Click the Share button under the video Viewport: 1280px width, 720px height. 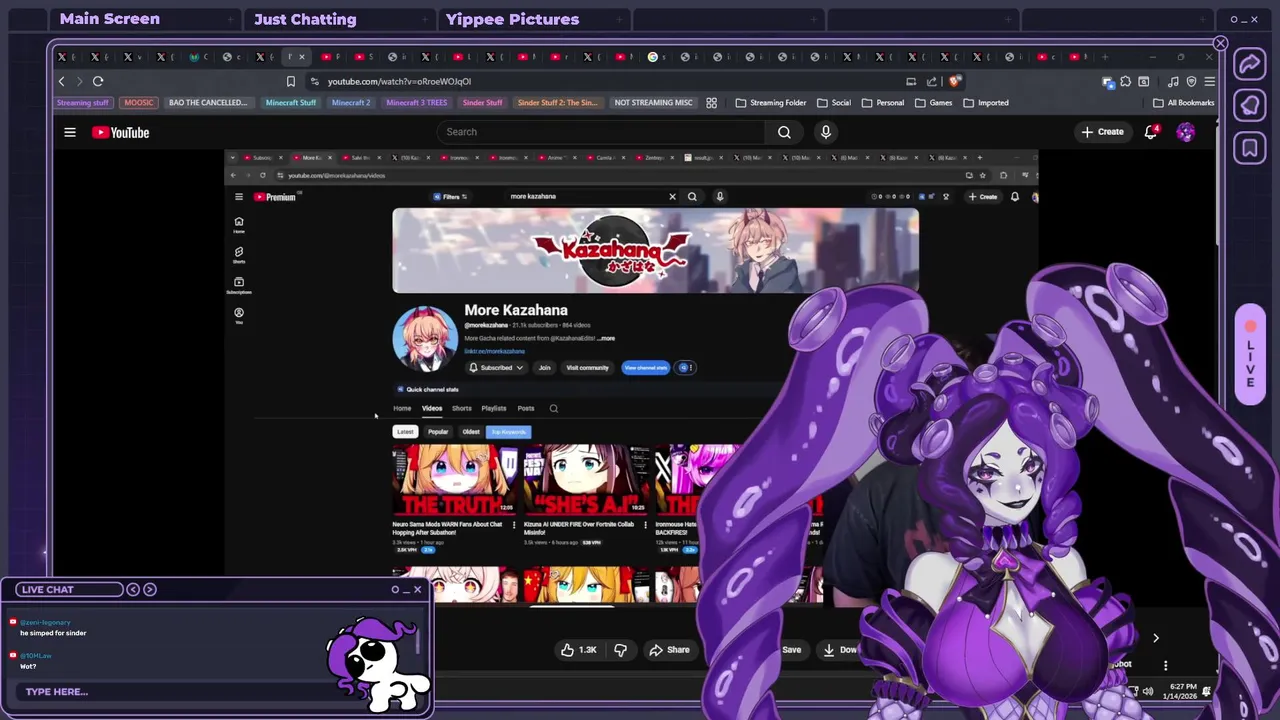tap(669, 650)
